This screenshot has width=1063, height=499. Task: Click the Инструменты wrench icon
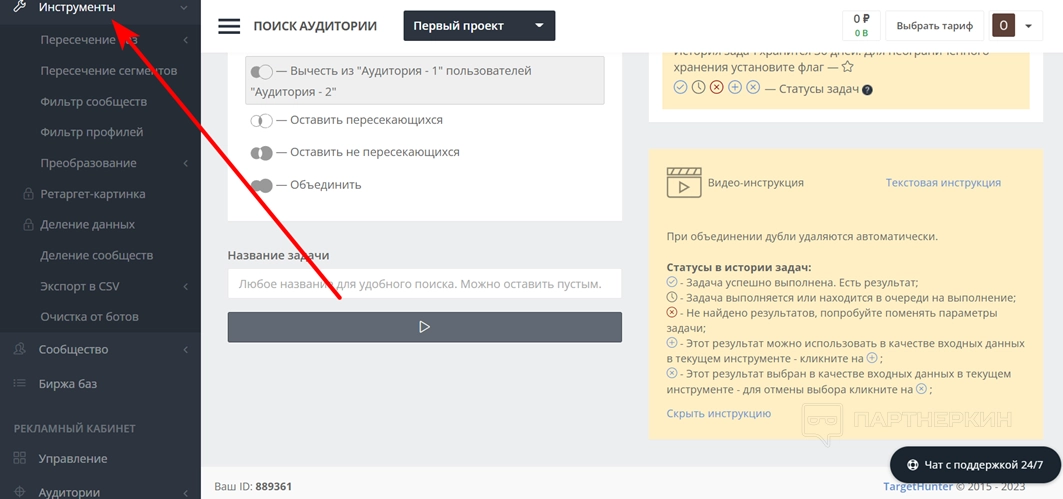[20, 7]
